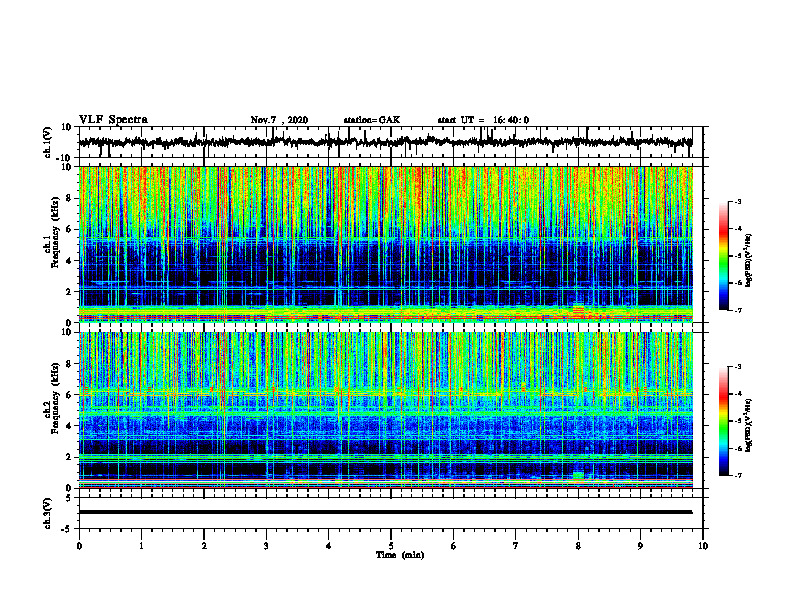The width and height of the screenshot is (792, 612).
Task: Click time axis tick label "5"
Action: pyautogui.click(x=391, y=546)
